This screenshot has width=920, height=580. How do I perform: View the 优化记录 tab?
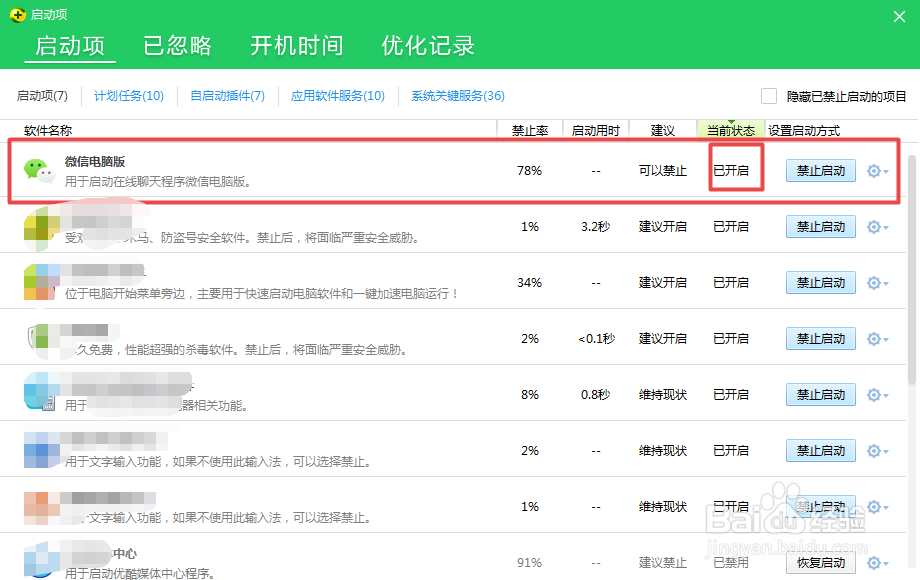point(428,45)
